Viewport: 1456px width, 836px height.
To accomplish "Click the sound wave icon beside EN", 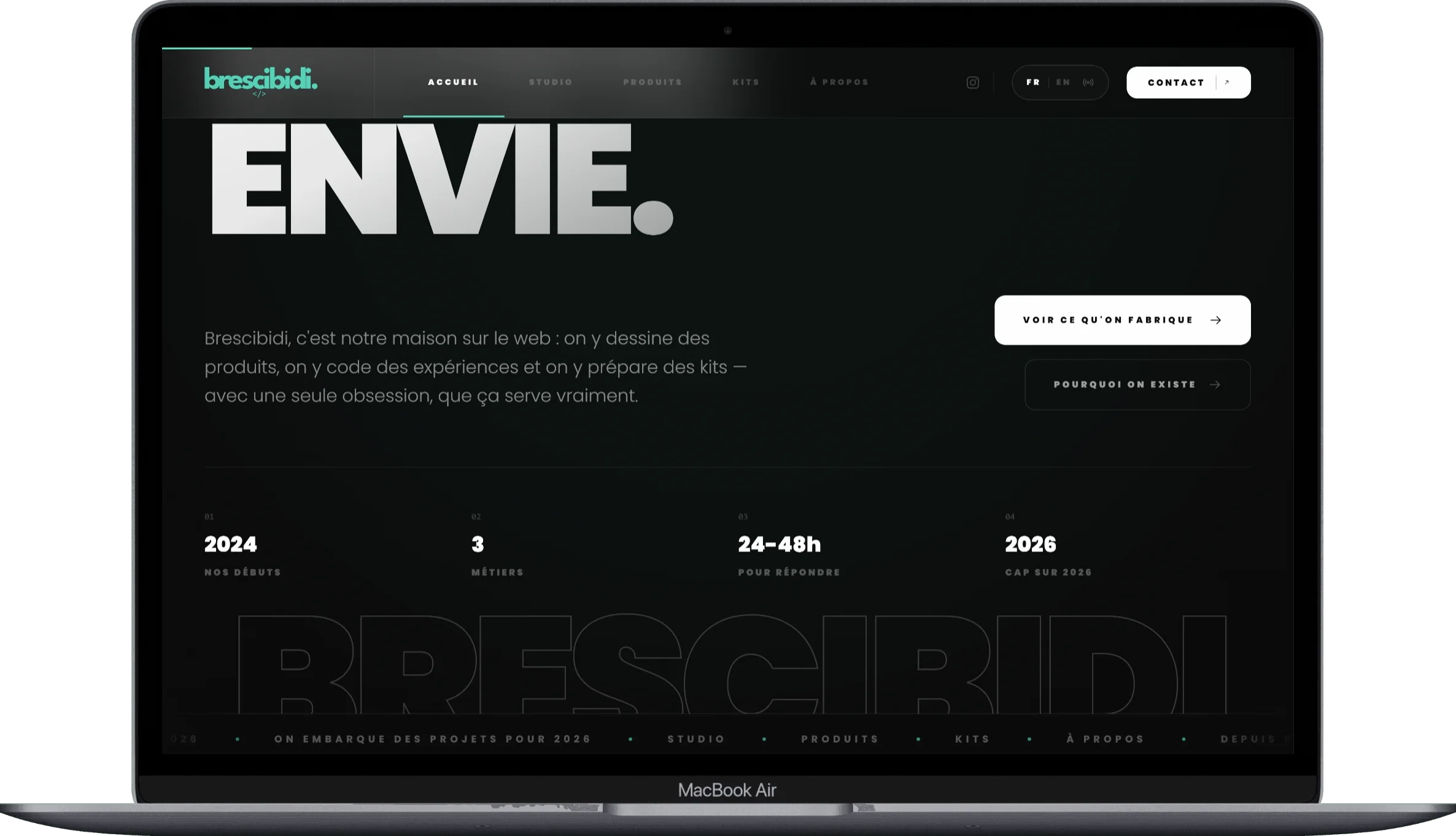I will pyautogui.click(x=1088, y=82).
